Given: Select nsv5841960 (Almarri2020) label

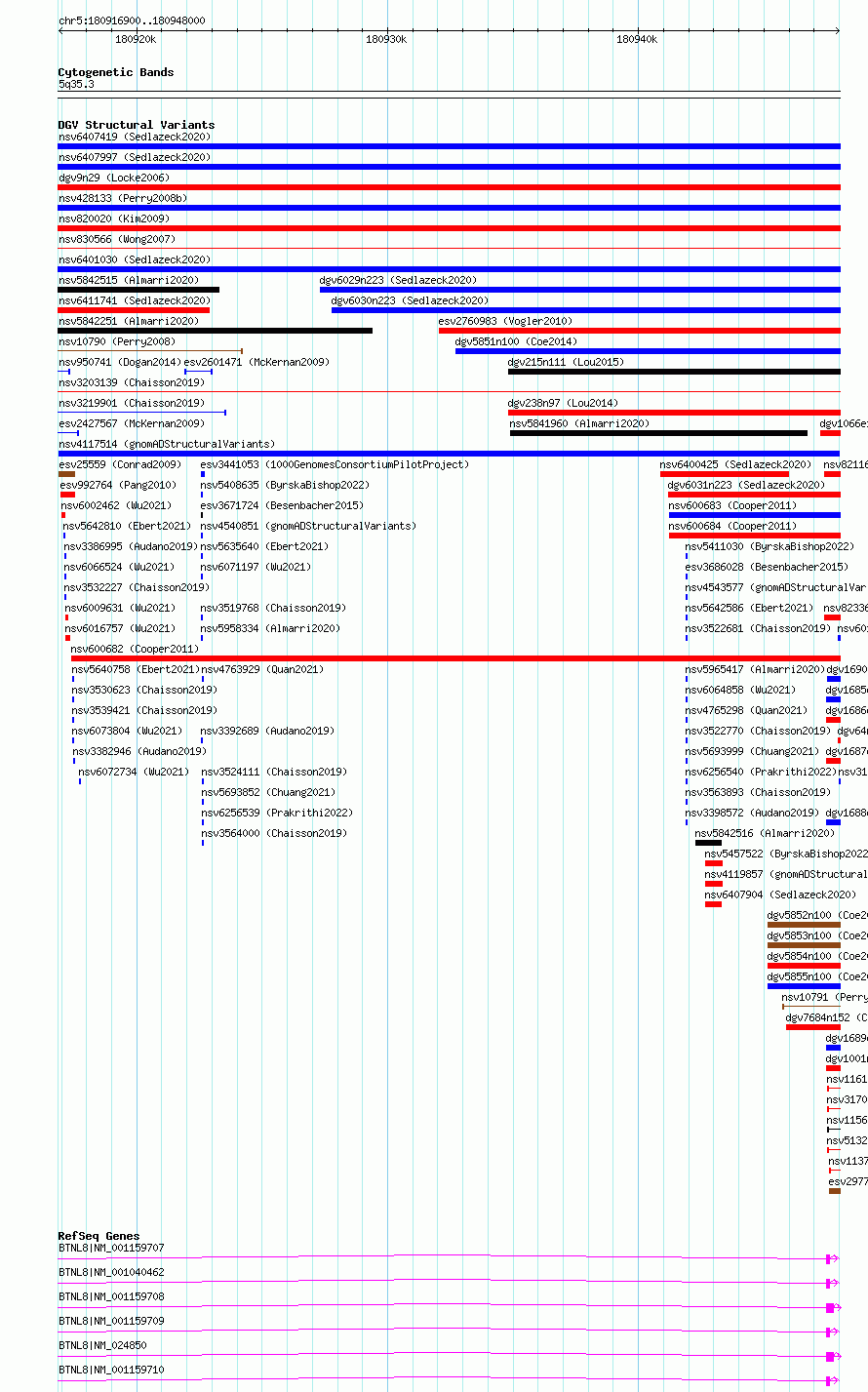Looking at the screenshot, I should (x=579, y=423).
